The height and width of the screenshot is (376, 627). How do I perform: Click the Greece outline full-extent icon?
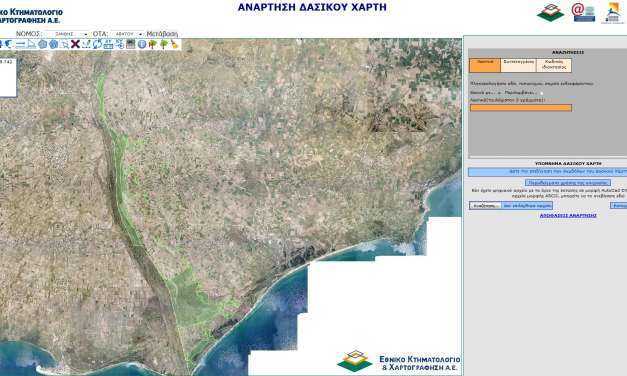coord(8,44)
